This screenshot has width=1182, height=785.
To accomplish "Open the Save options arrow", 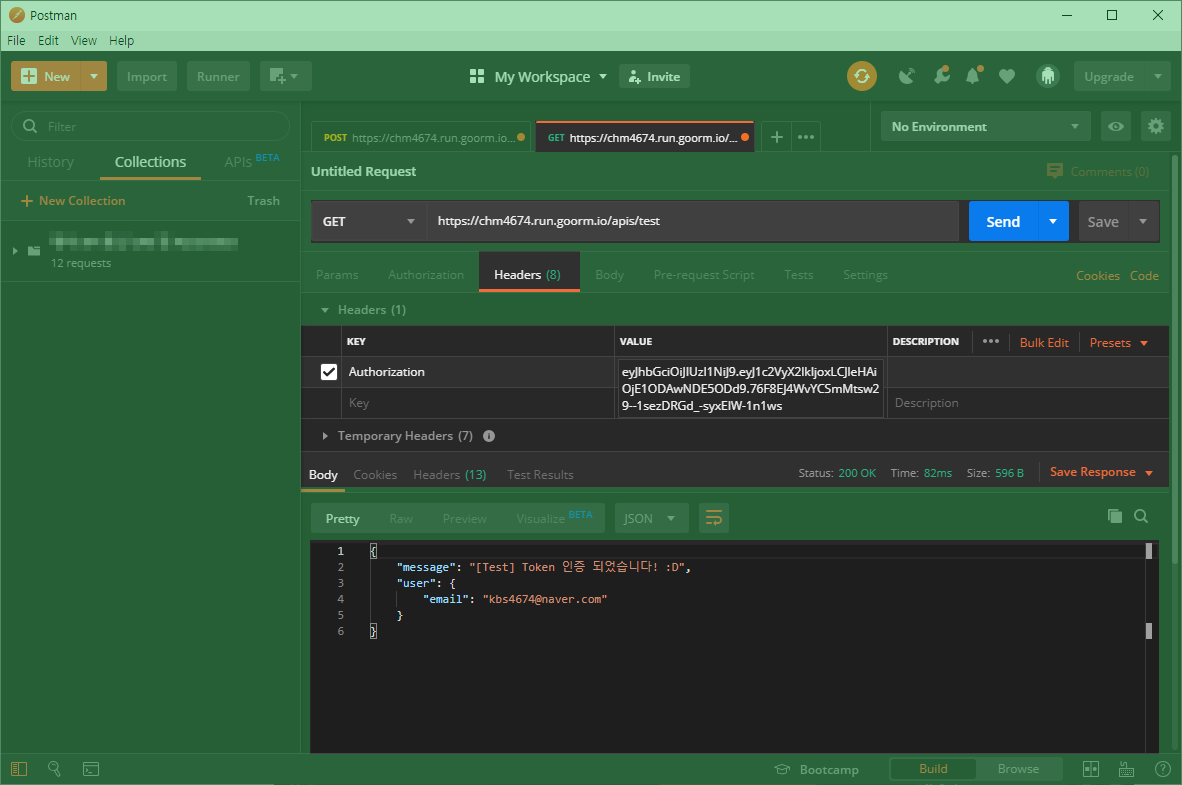I will (x=1143, y=221).
